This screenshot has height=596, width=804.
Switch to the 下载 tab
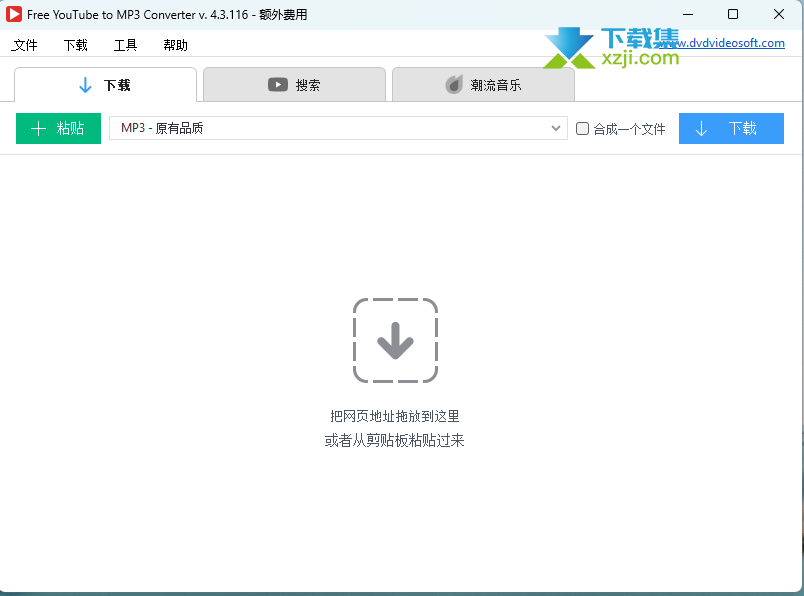click(x=105, y=85)
